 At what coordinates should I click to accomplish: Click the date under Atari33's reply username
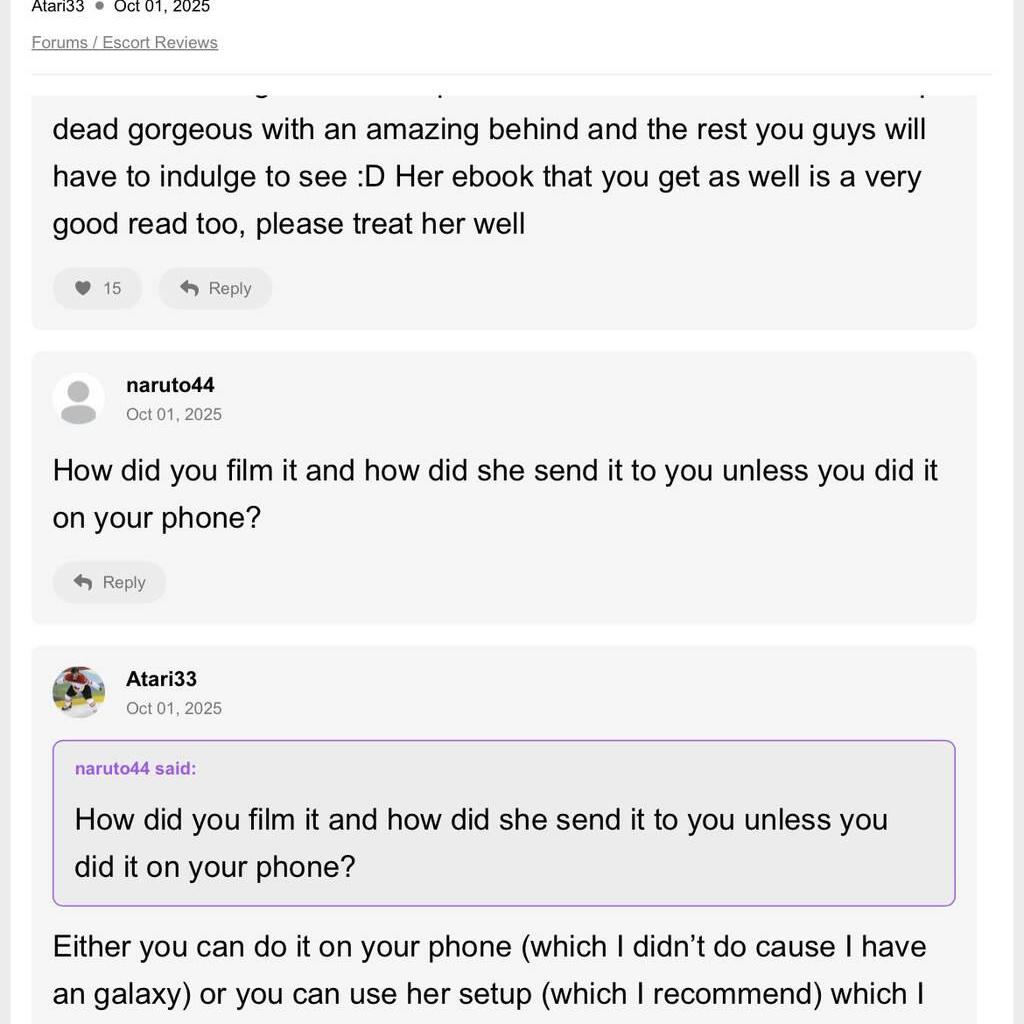(174, 708)
